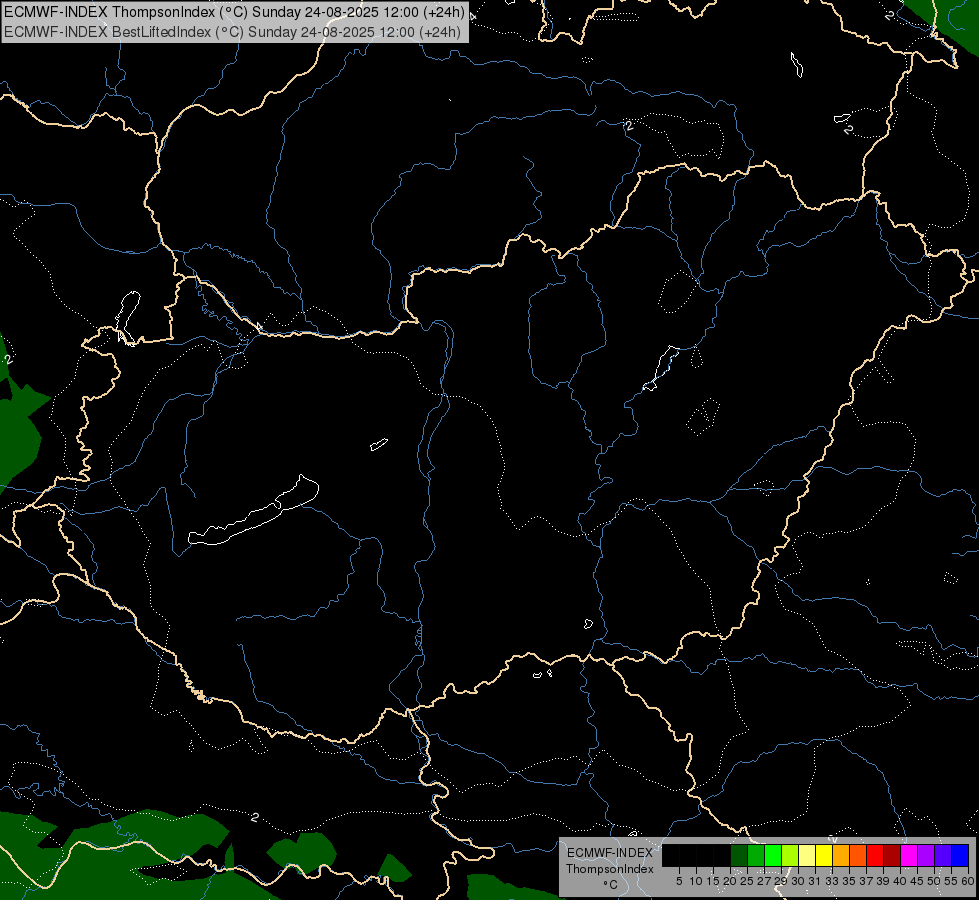Select the blue legend swatch (55–60)
979x900 pixels.
pyautogui.click(x=960, y=855)
